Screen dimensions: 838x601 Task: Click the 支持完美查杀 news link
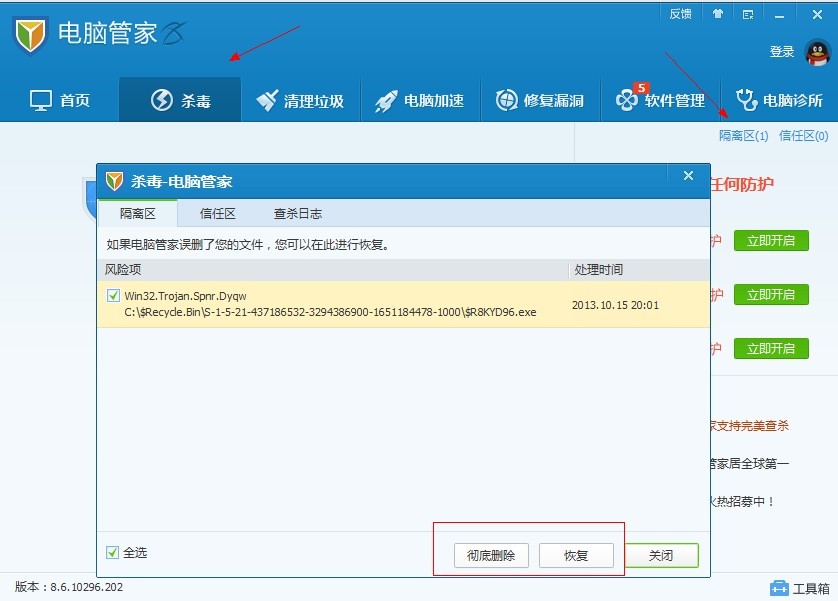(749, 426)
